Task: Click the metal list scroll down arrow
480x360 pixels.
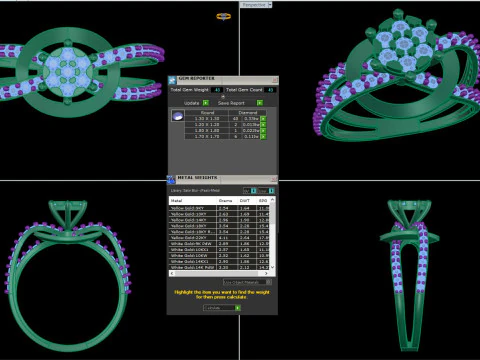Action: click(x=273, y=267)
